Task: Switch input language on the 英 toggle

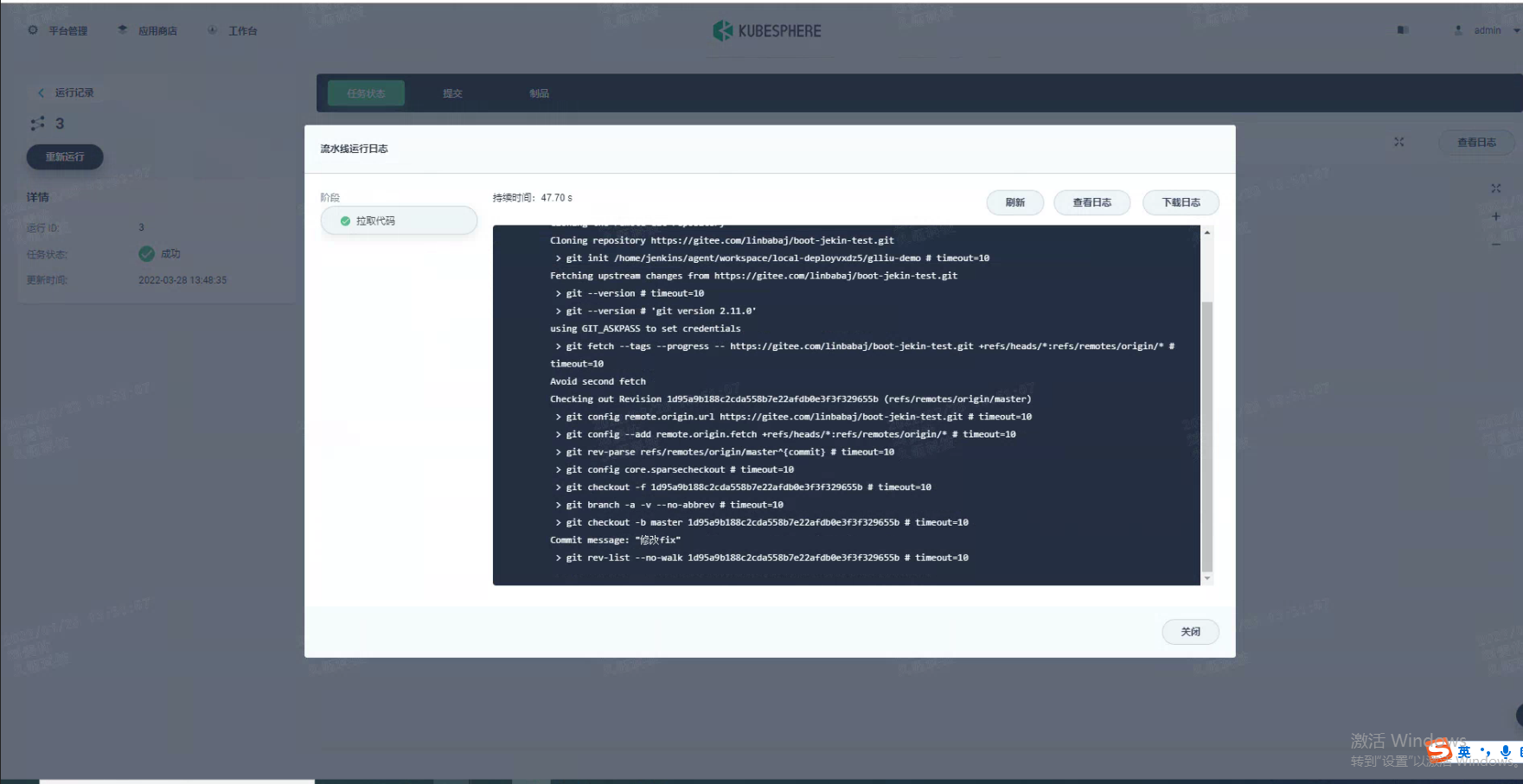Action: tap(1462, 751)
